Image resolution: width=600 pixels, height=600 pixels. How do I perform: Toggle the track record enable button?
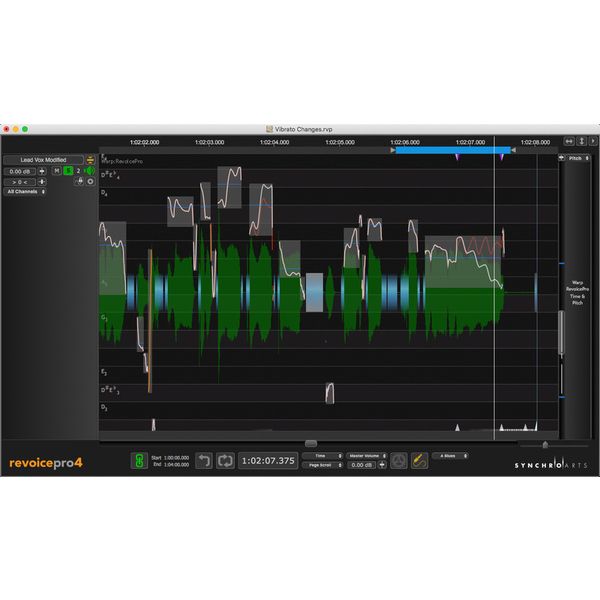click(90, 181)
